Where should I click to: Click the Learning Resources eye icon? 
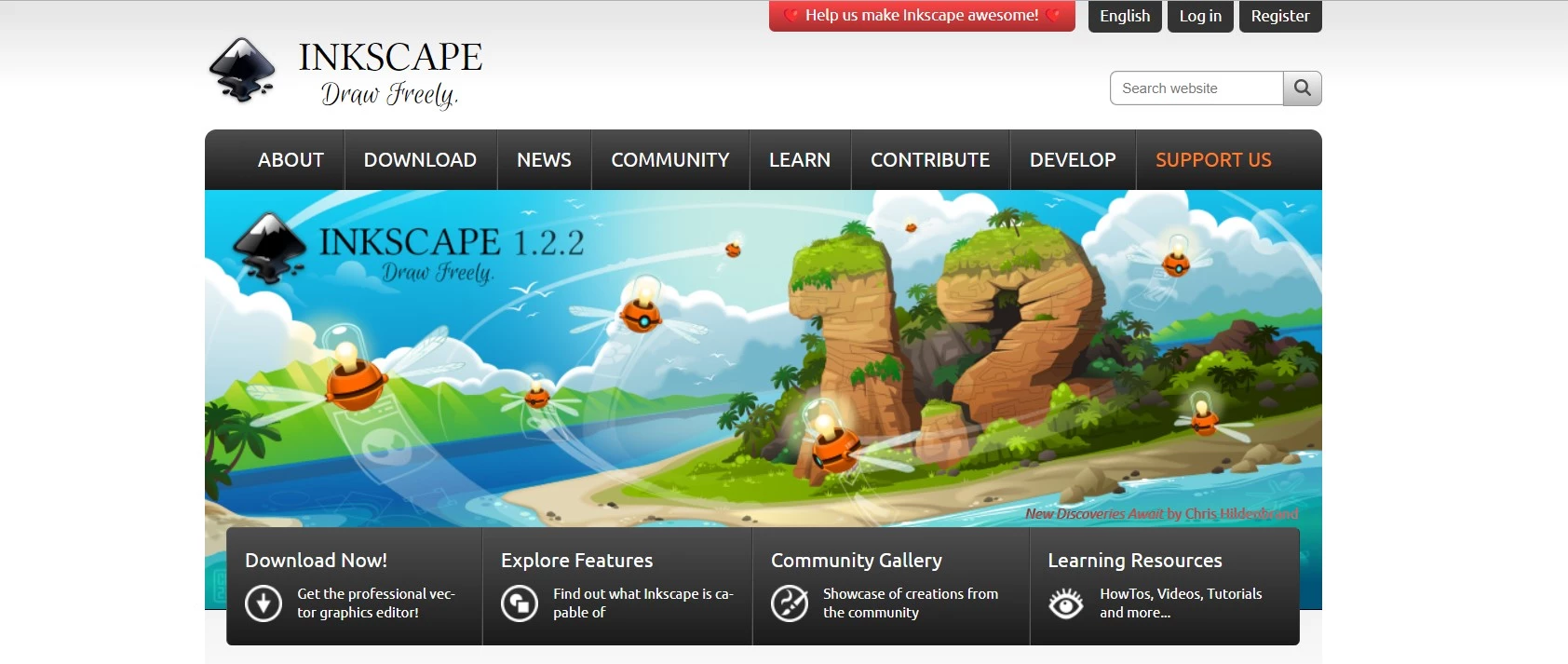tap(1066, 603)
